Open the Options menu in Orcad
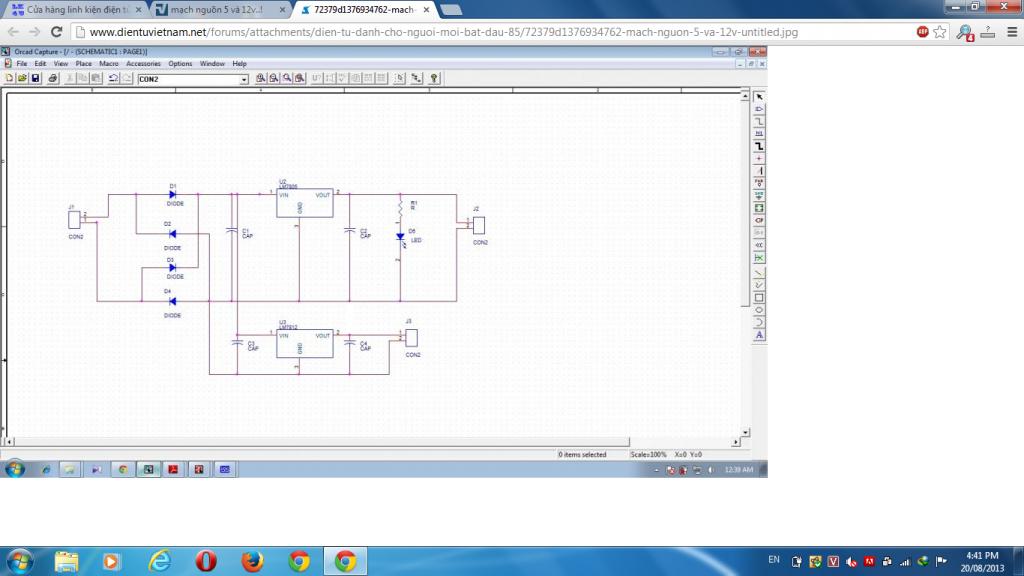Viewport: 1024px width, 576px height. pyautogui.click(x=180, y=64)
